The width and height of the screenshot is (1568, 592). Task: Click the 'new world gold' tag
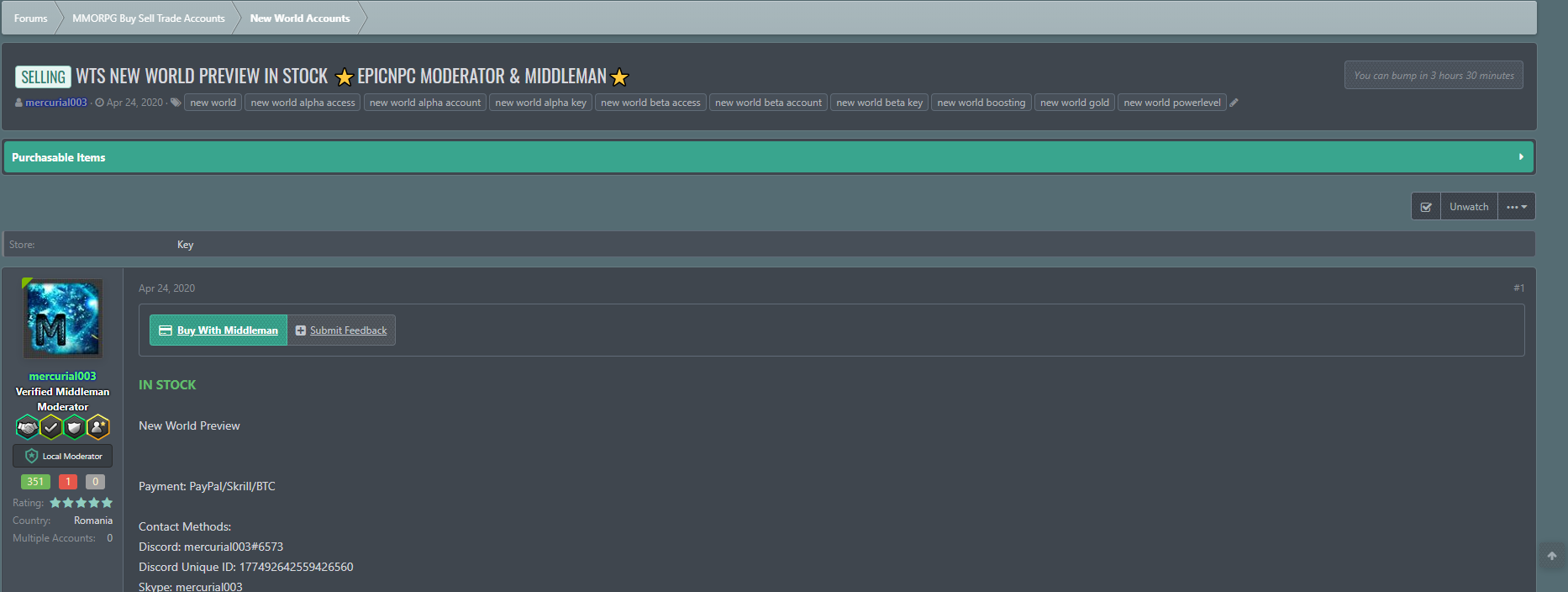click(1074, 103)
